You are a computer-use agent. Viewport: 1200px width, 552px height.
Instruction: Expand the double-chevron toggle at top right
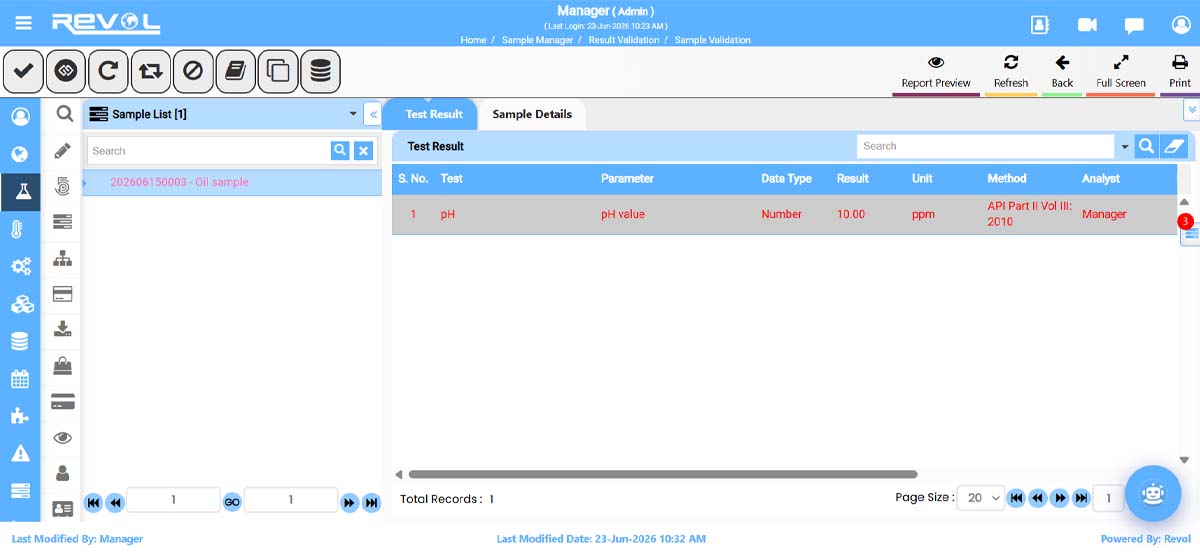coord(1191,109)
